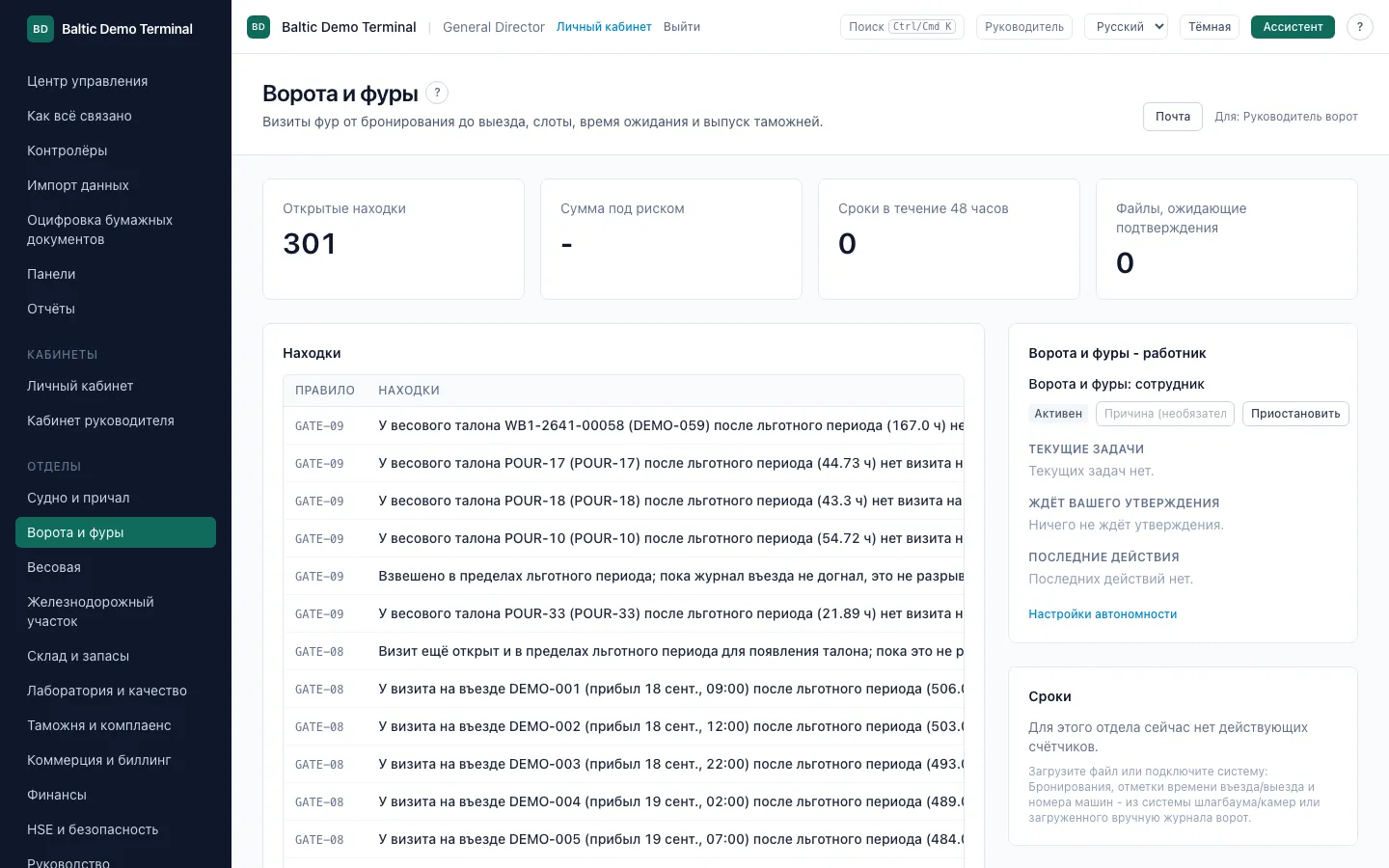Focus the Причина reason input field
Screen dimensions: 1389x868
1165,414
